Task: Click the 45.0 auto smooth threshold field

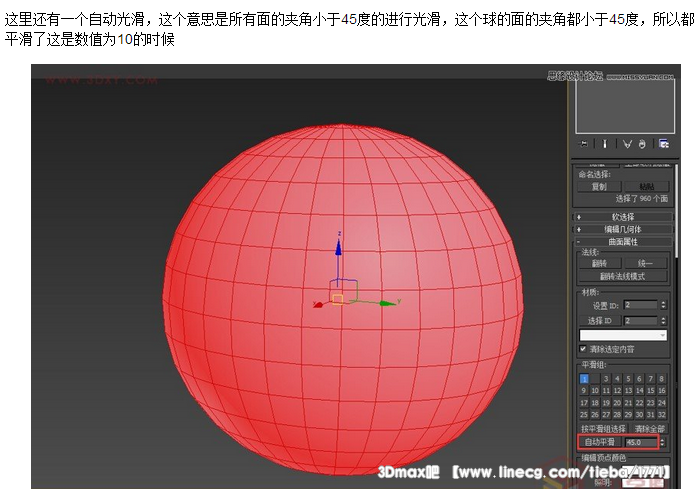Action: (x=640, y=442)
